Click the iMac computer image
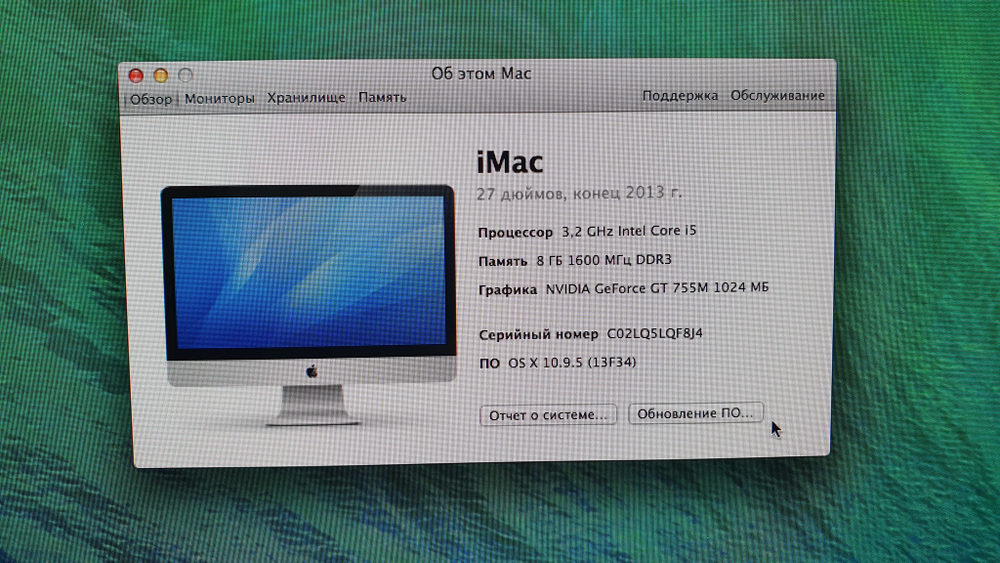 (310, 305)
